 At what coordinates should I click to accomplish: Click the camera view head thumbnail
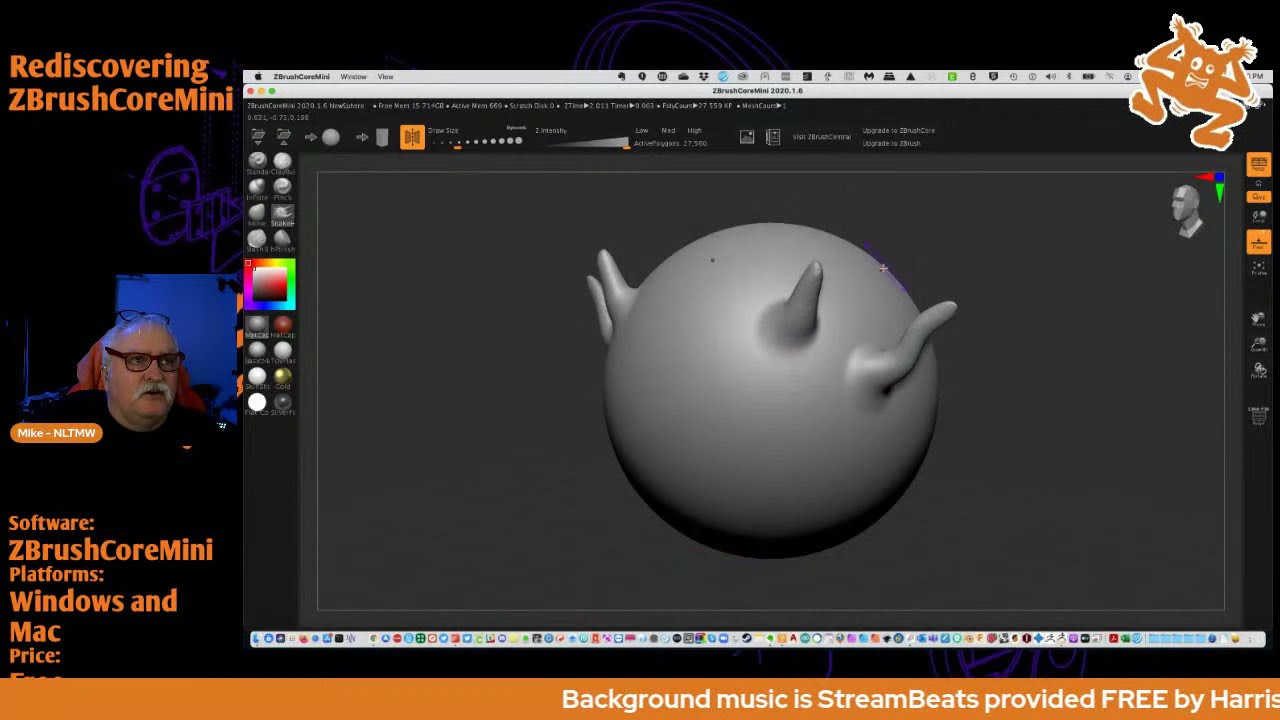tap(1187, 210)
